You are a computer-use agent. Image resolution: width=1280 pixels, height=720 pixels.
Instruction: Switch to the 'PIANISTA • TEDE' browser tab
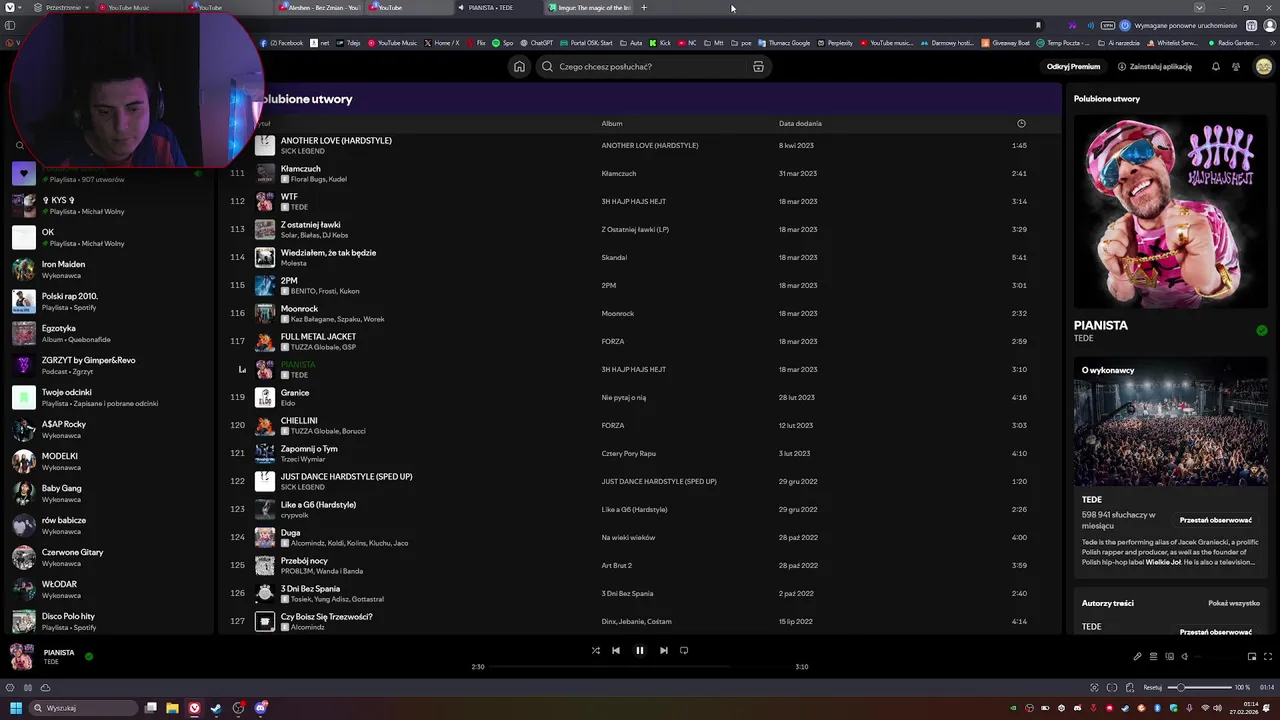pyautogui.click(x=497, y=8)
